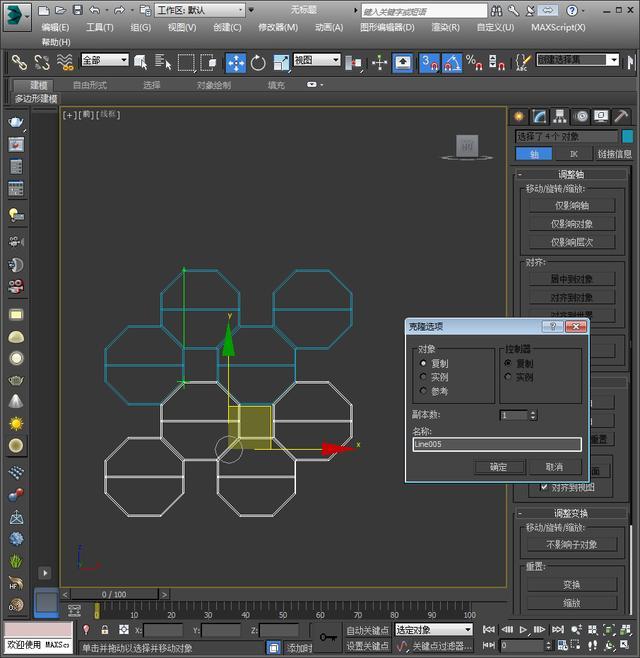Click 确定 in the clone dialog
The height and width of the screenshot is (658, 640).
click(498, 467)
